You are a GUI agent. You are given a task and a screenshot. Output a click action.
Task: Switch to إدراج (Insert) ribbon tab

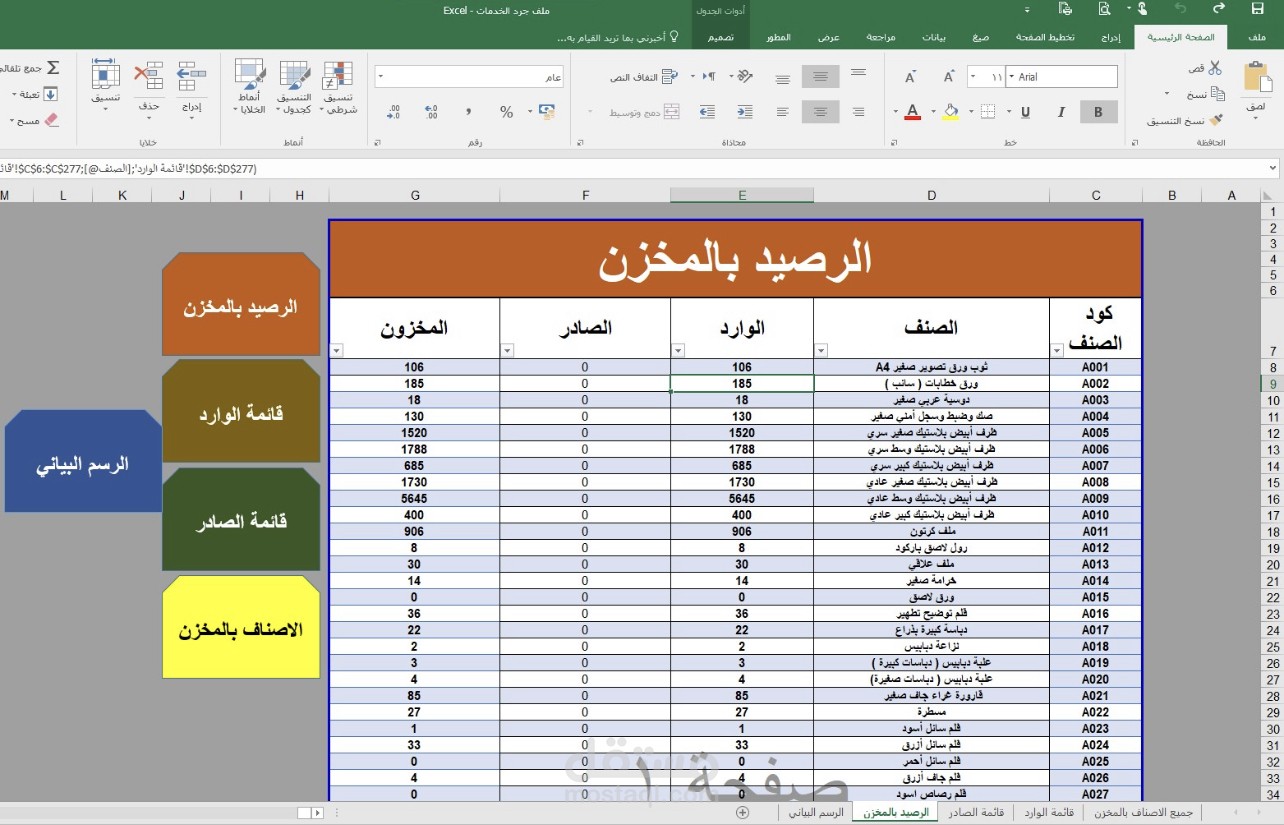pos(1109,38)
